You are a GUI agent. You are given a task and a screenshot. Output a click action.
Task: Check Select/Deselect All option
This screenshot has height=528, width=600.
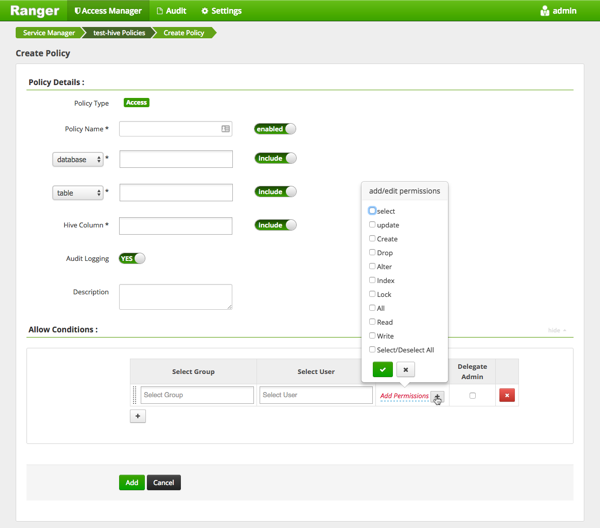point(372,349)
